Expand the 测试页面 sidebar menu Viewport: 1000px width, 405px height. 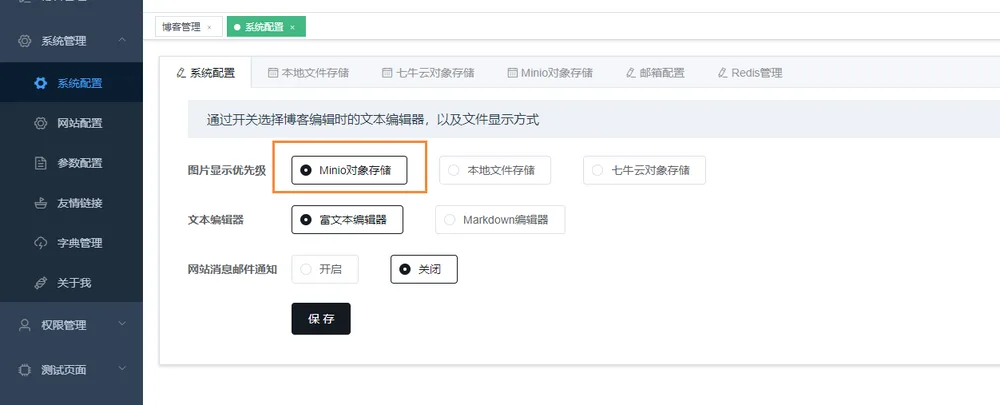pyautogui.click(x=122, y=369)
